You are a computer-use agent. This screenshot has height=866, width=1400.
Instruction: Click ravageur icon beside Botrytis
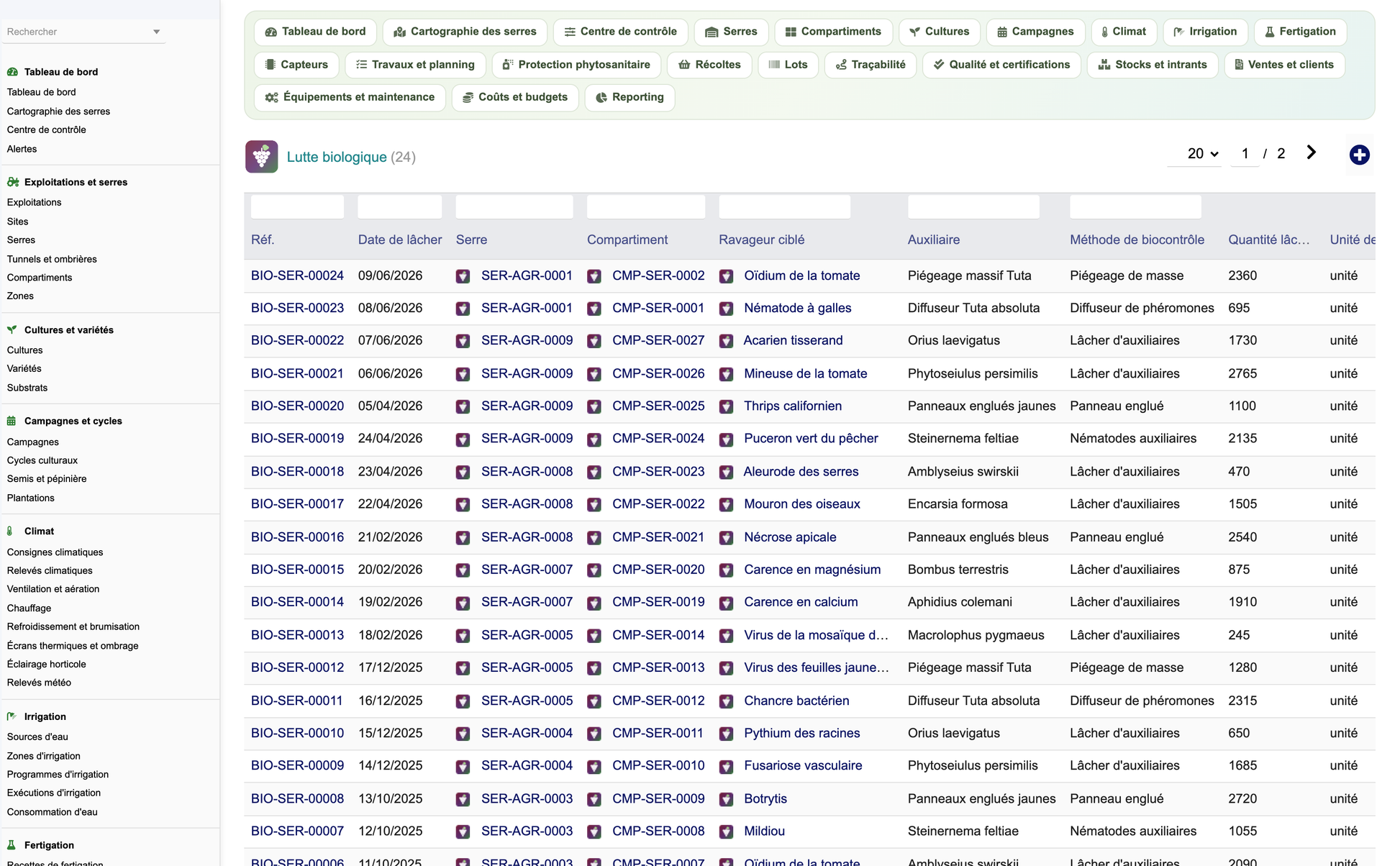click(726, 798)
